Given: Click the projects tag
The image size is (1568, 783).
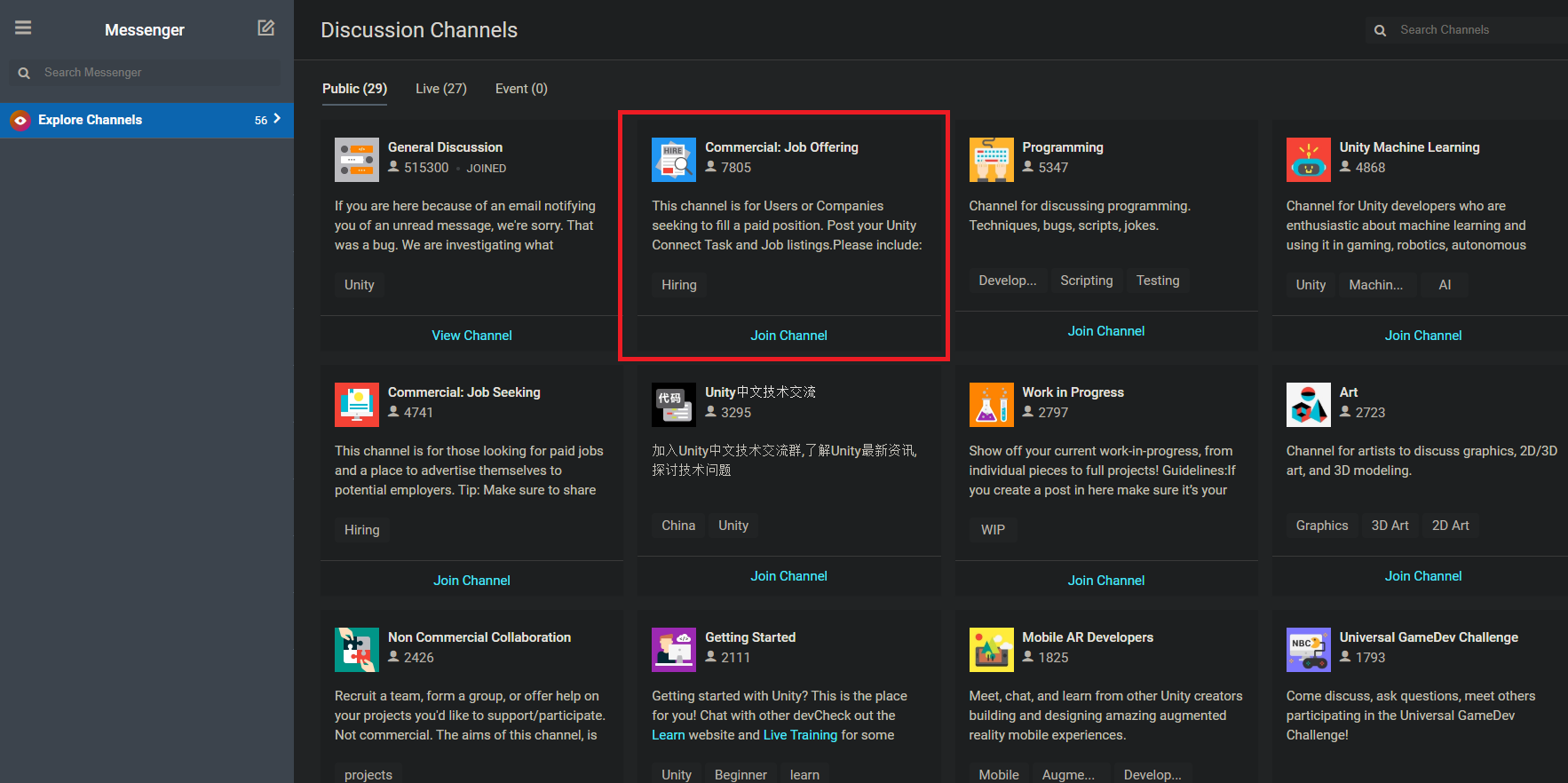Looking at the screenshot, I should 368,774.
